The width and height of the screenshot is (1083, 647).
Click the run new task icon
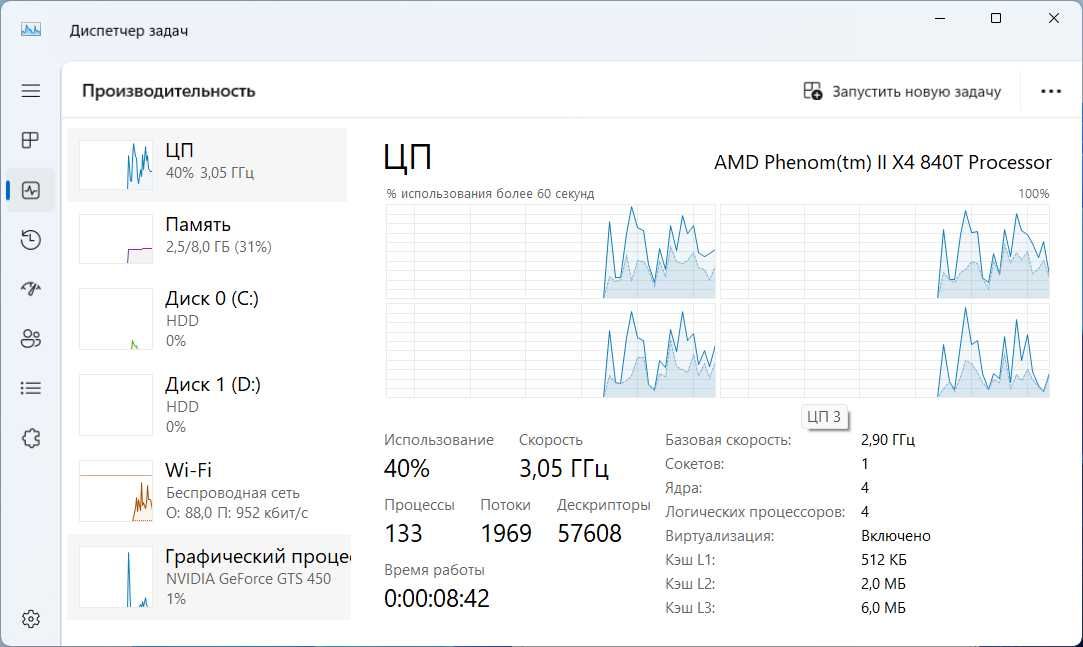click(812, 91)
